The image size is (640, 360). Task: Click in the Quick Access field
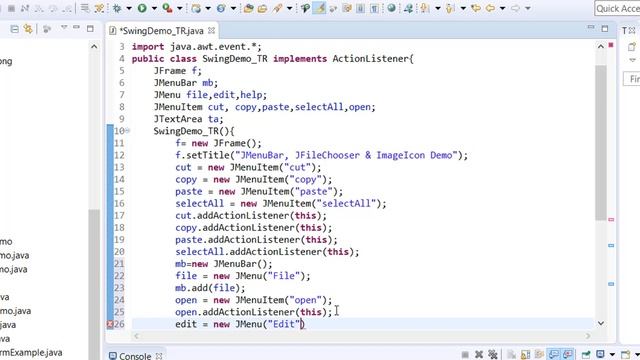pyautogui.click(x=617, y=8)
